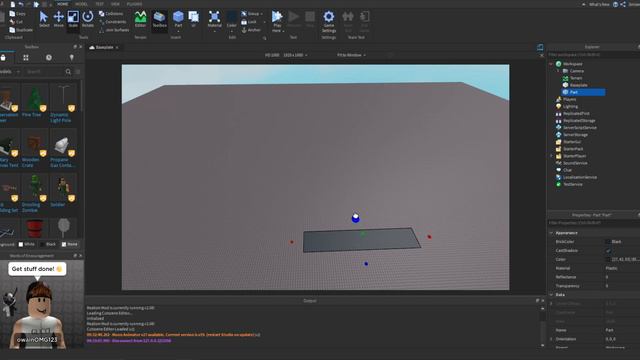
Task: Open the viewport resolution dropdown
Action: (296, 55)
